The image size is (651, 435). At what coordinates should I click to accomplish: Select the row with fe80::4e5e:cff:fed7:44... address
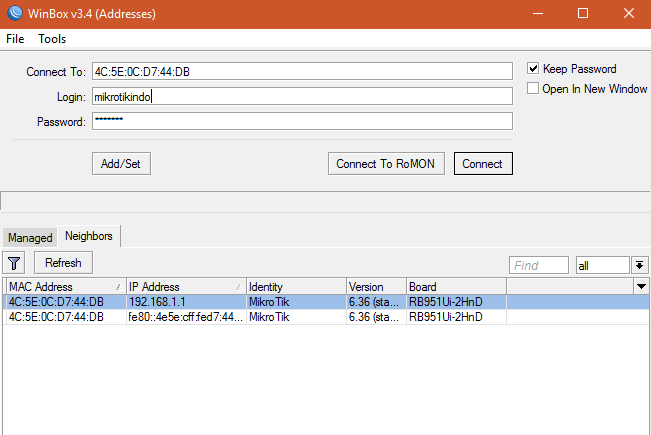(x=326, y=317)
